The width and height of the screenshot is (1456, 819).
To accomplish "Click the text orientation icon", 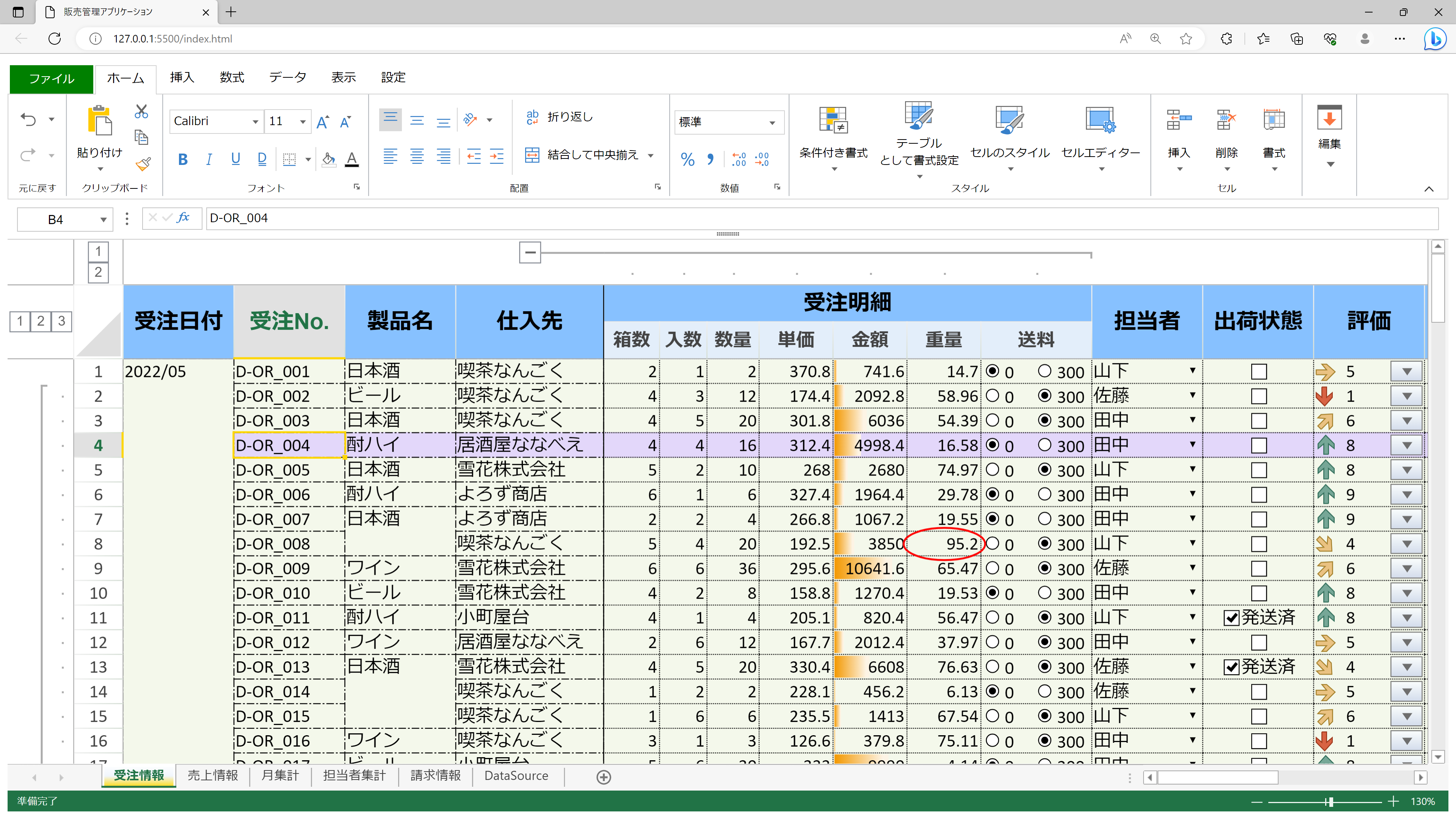I will pos(470,119).
